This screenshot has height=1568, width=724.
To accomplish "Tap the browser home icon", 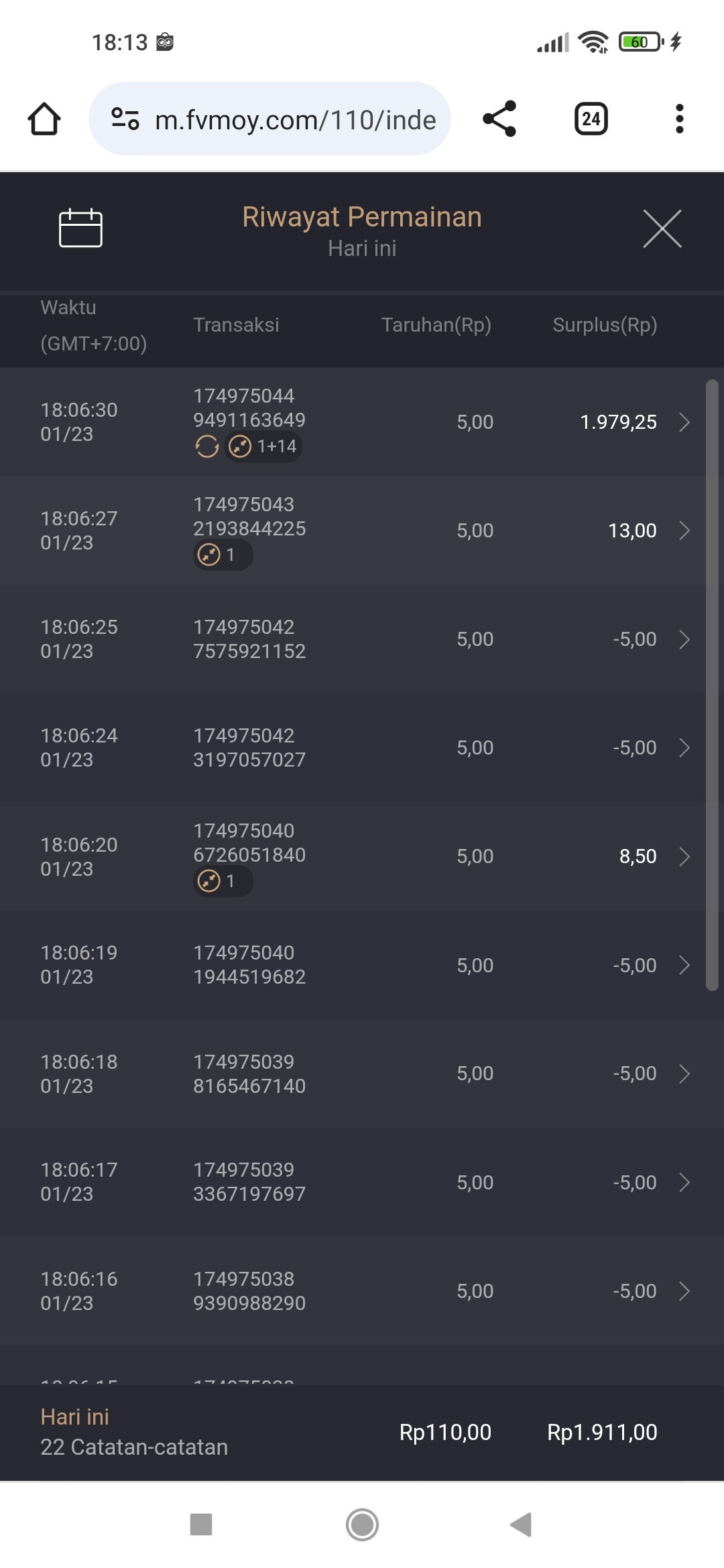I will click(44, 119).
